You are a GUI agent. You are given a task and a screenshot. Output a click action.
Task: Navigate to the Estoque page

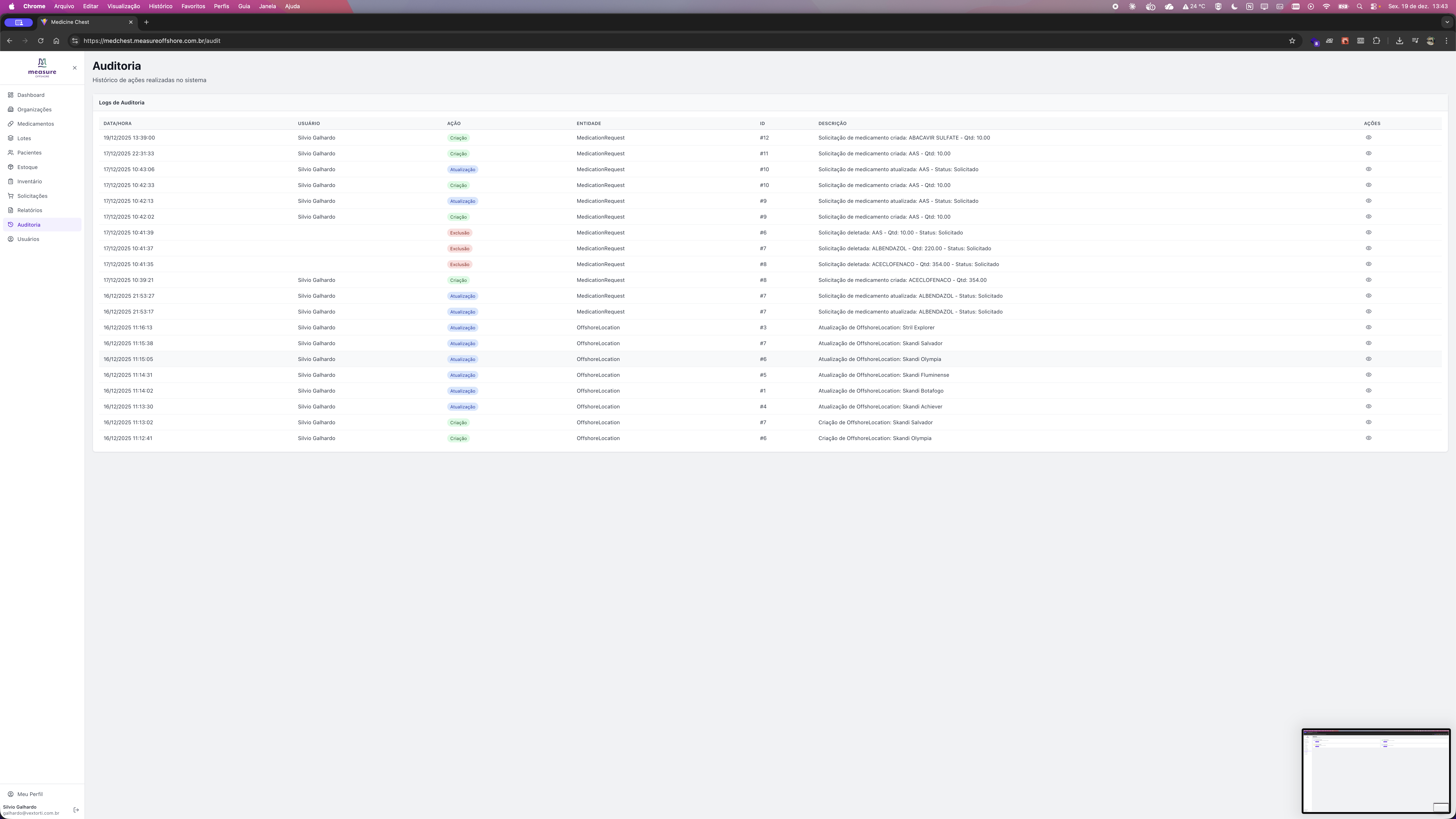[27, 167]
